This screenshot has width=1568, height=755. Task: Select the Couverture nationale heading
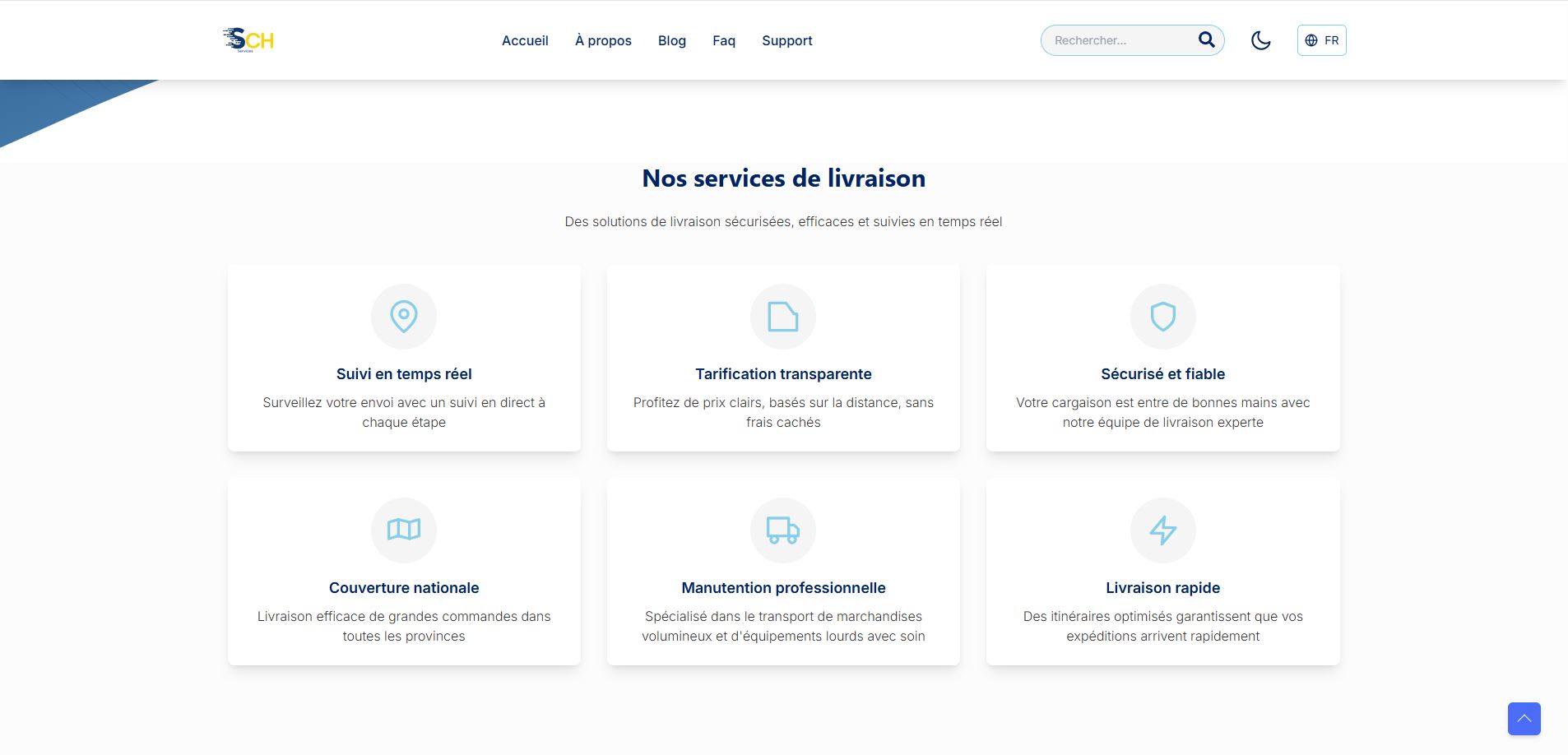404,588
